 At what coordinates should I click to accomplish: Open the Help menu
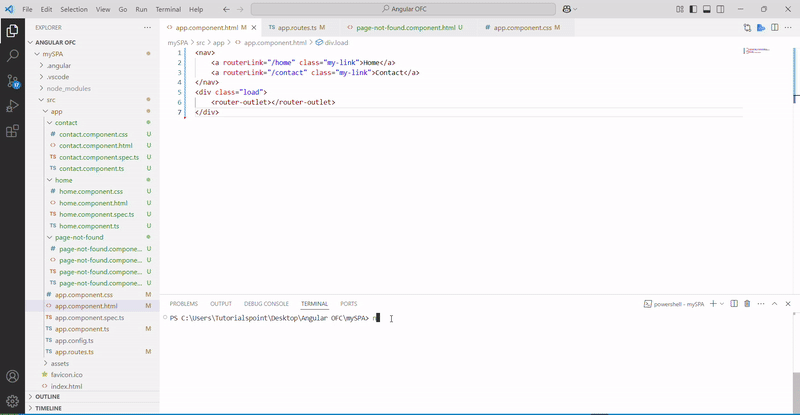click(x=196, y=9)
